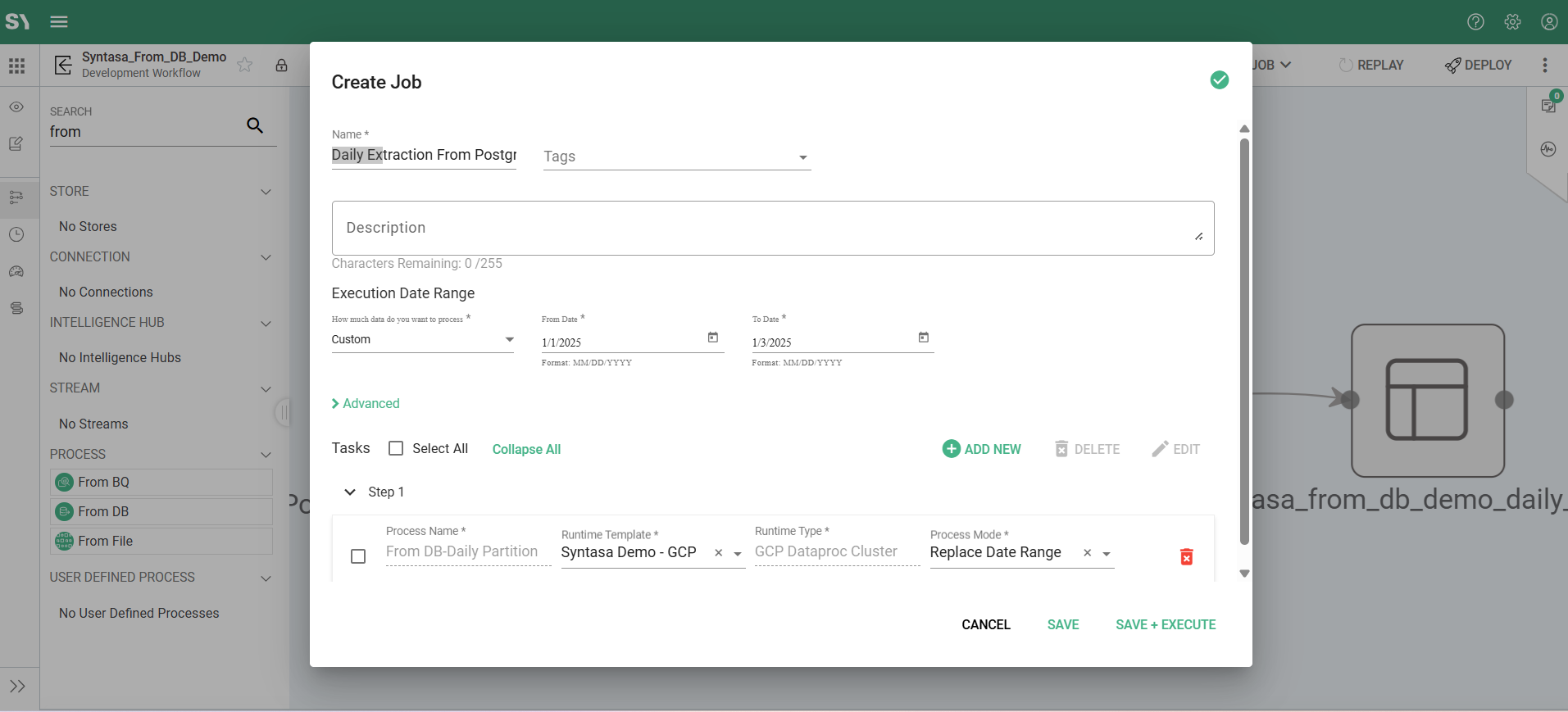Click the red delete task trash icon
This screenshot has width=1568, height=712.
(1186, 557)
